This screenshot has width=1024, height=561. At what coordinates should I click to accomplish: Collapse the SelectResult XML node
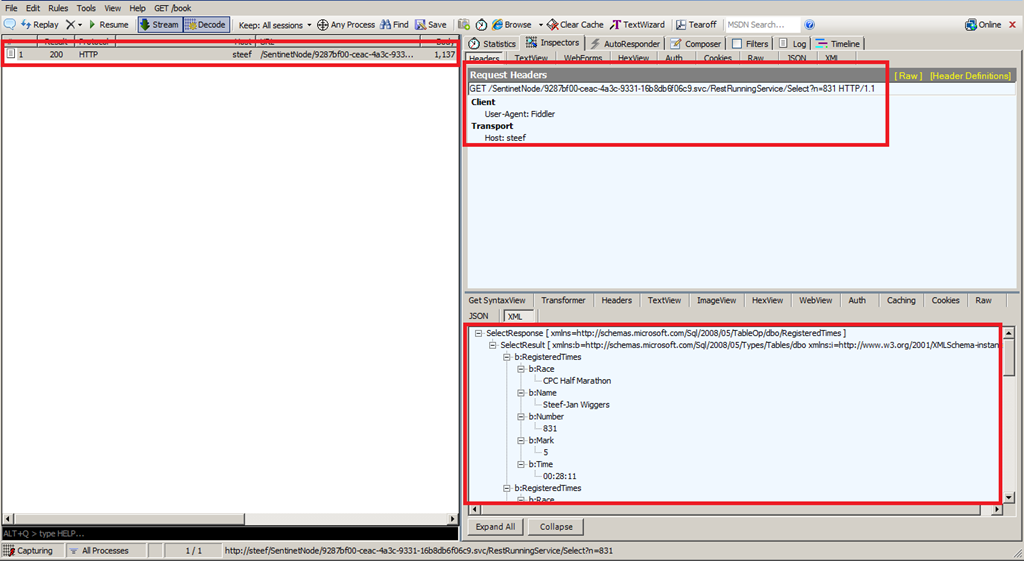point(492,345)
